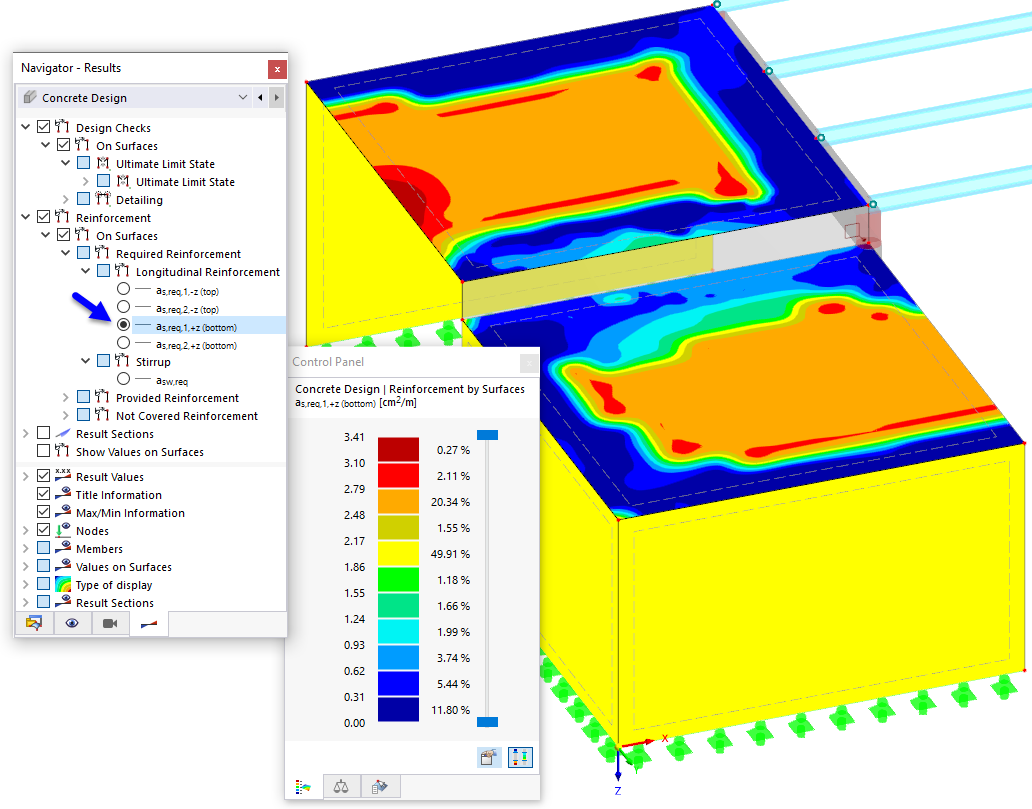Collapse the Longitudinal Reinforcement node

86,271
